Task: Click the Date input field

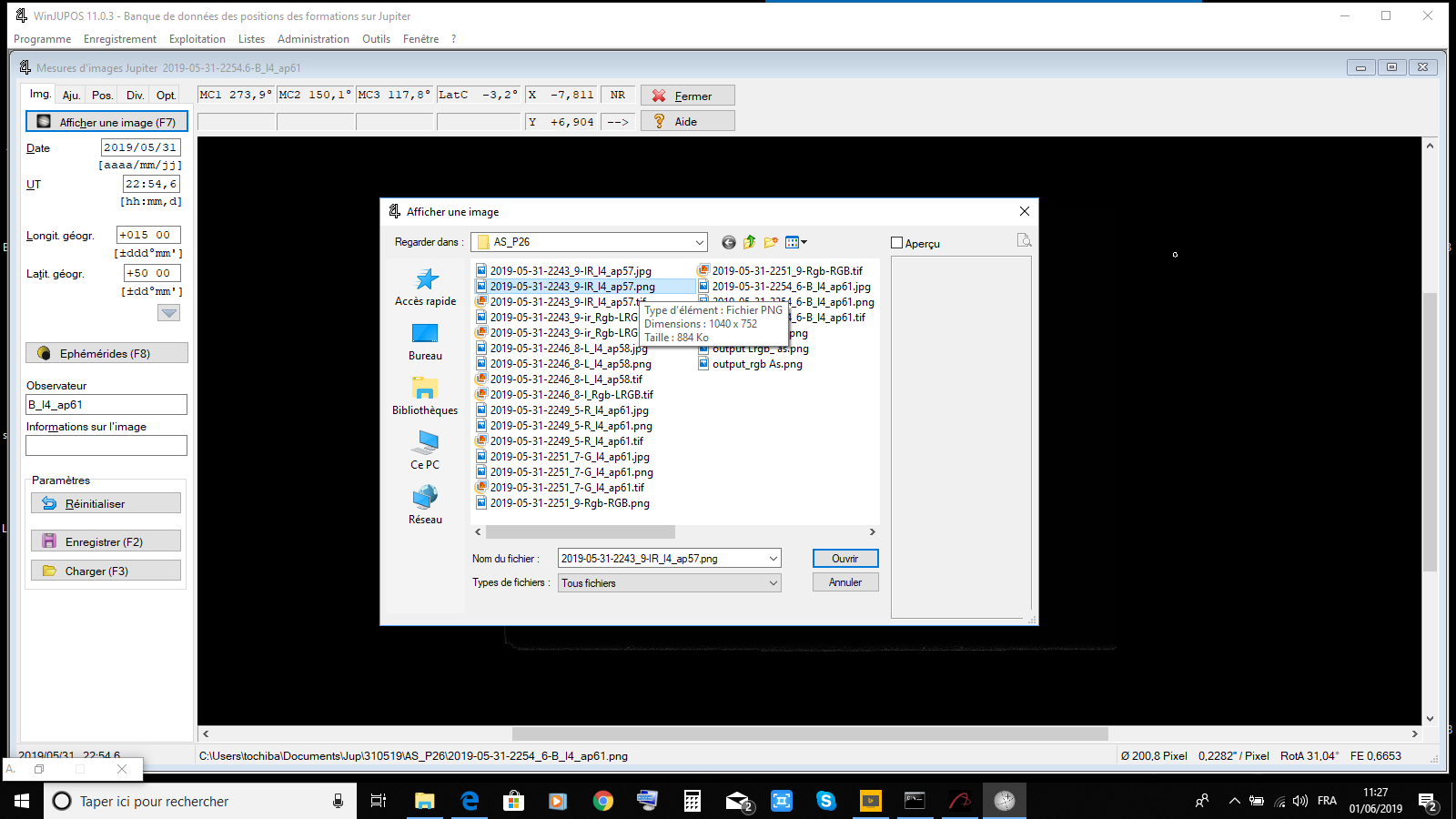Action: (140, 147)
